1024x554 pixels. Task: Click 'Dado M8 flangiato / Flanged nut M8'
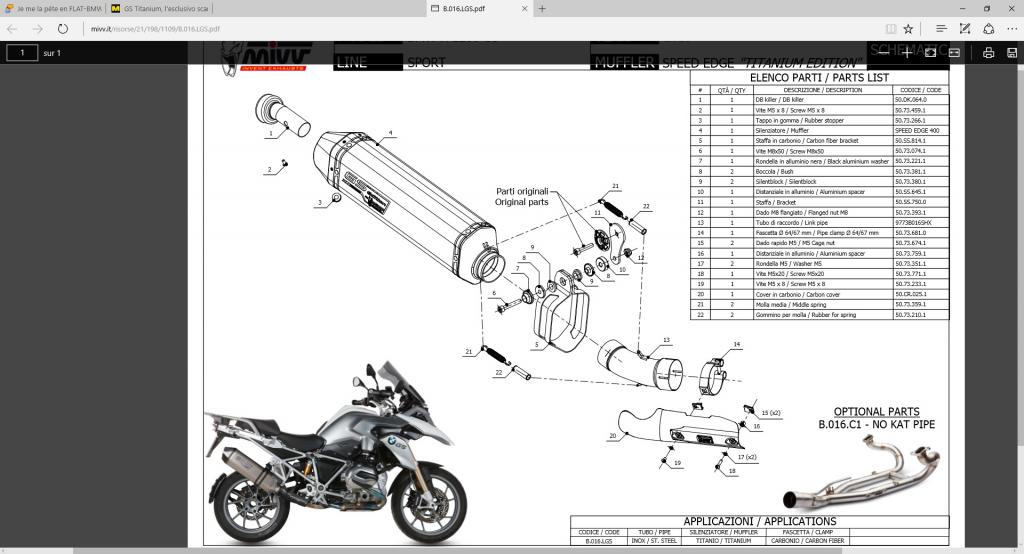[801, 212]
